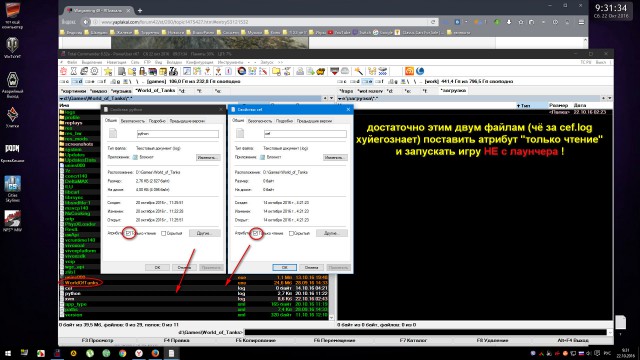
Task: Toggle read-only checkbox in python properties
Action: (x=128, y=233)
